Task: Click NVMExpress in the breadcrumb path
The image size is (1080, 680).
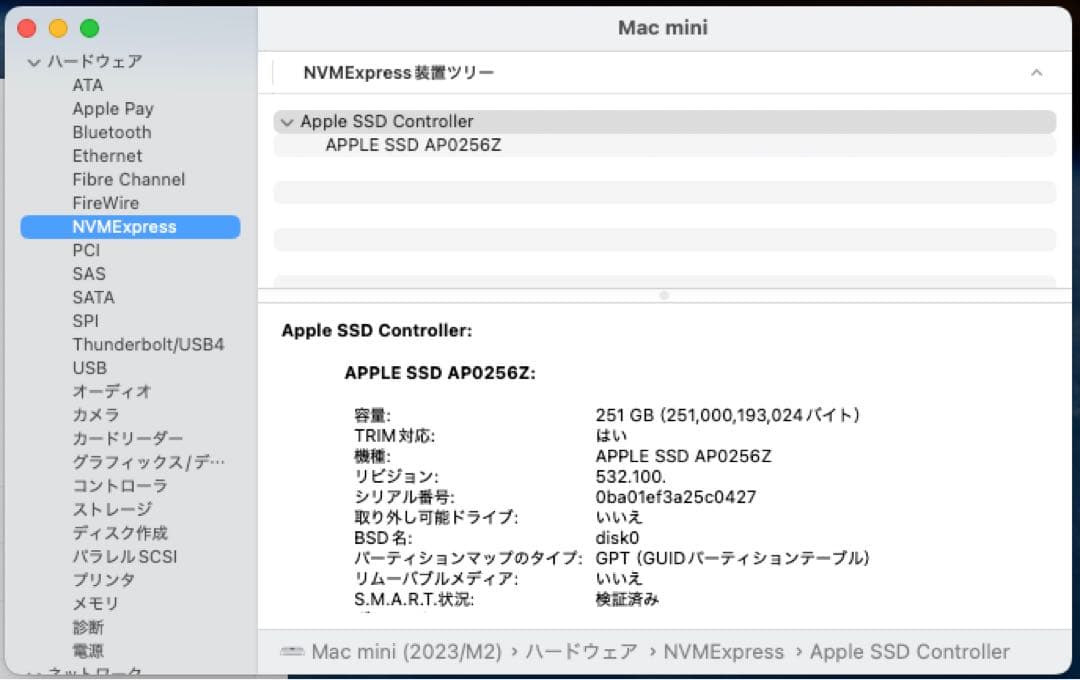Action: point(724,651)
